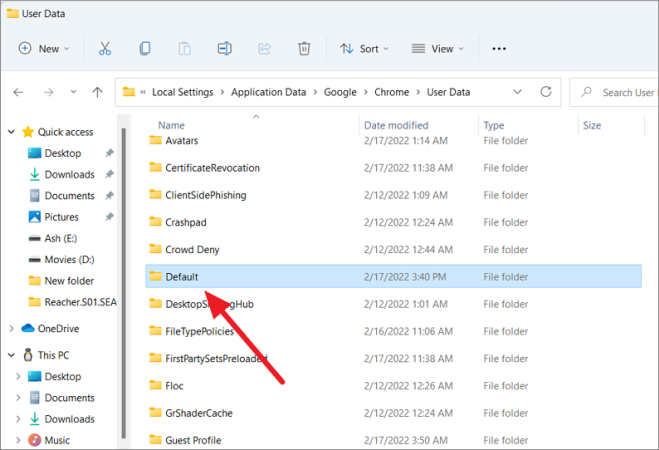Select the Crowd Deny folder name
Screen dimensions: 659x450
coord(192,250)
